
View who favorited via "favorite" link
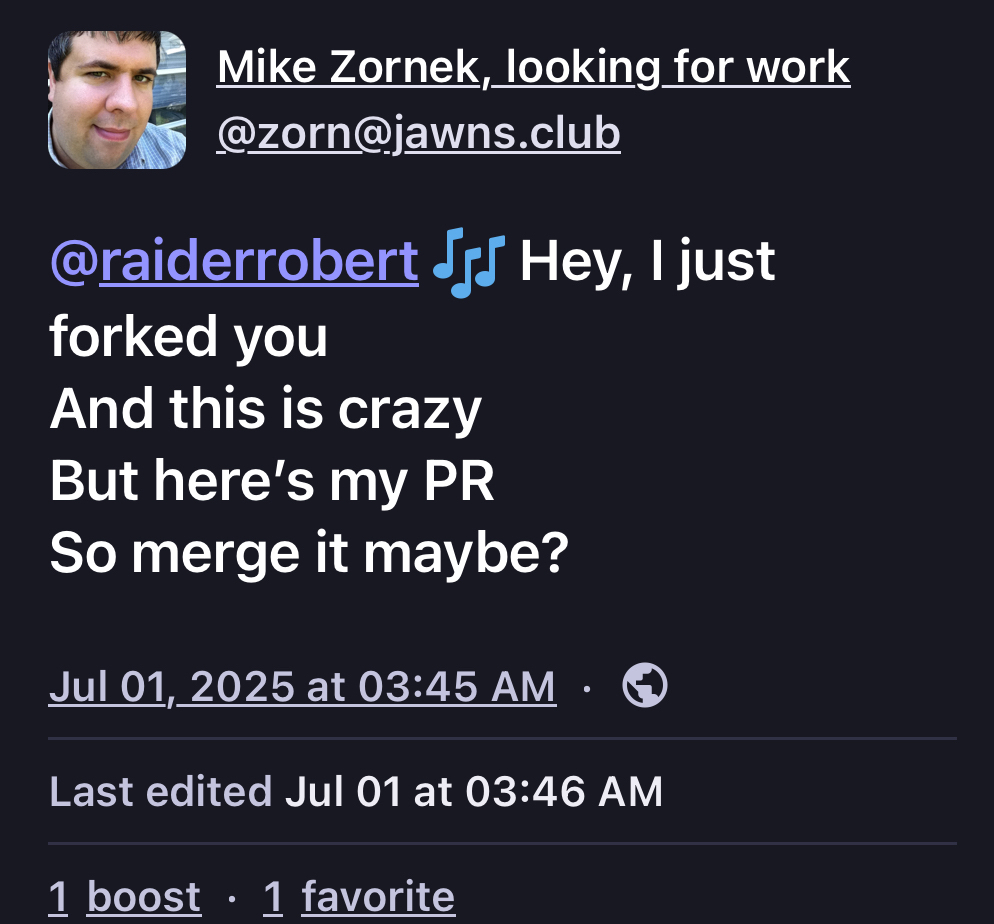coord(378,896)
